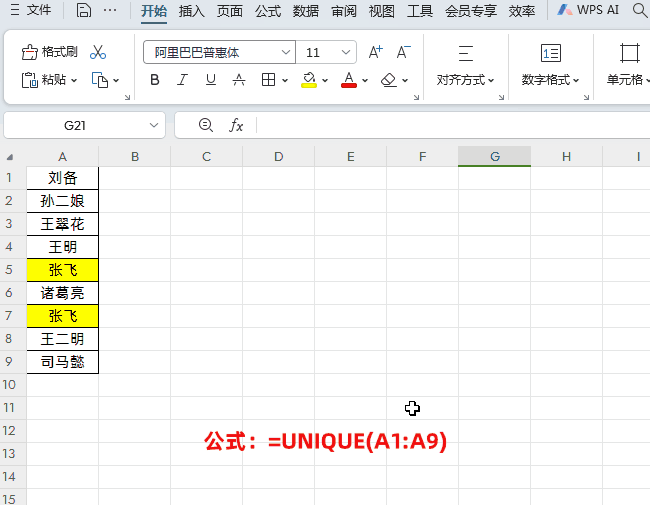Launch WPS AI assistant
Image resolution: width=650 pixels, height=505 pixels.
[x=588, y=10]
